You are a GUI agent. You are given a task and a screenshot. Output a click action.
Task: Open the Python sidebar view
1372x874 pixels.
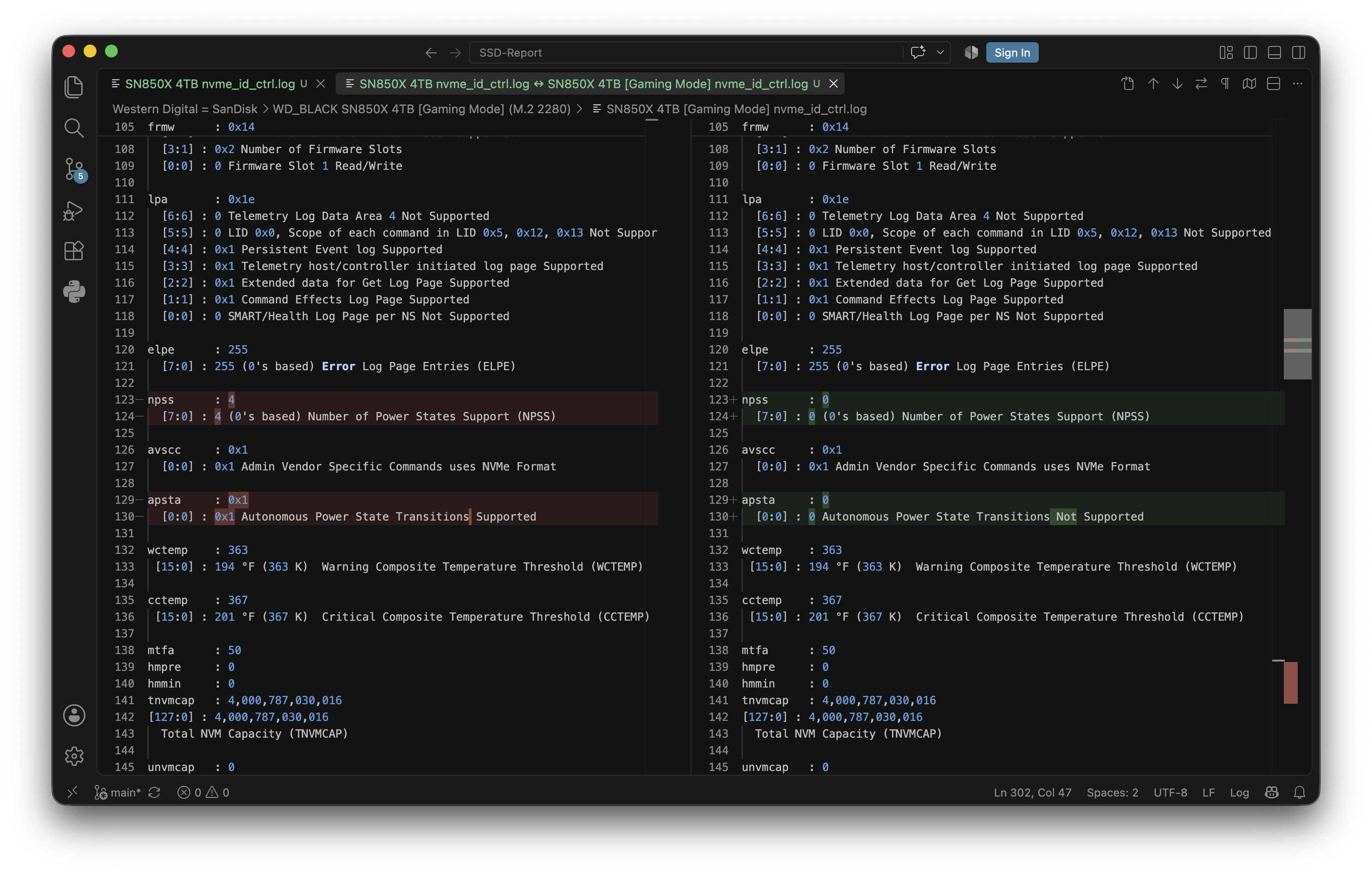pos(74,291)
